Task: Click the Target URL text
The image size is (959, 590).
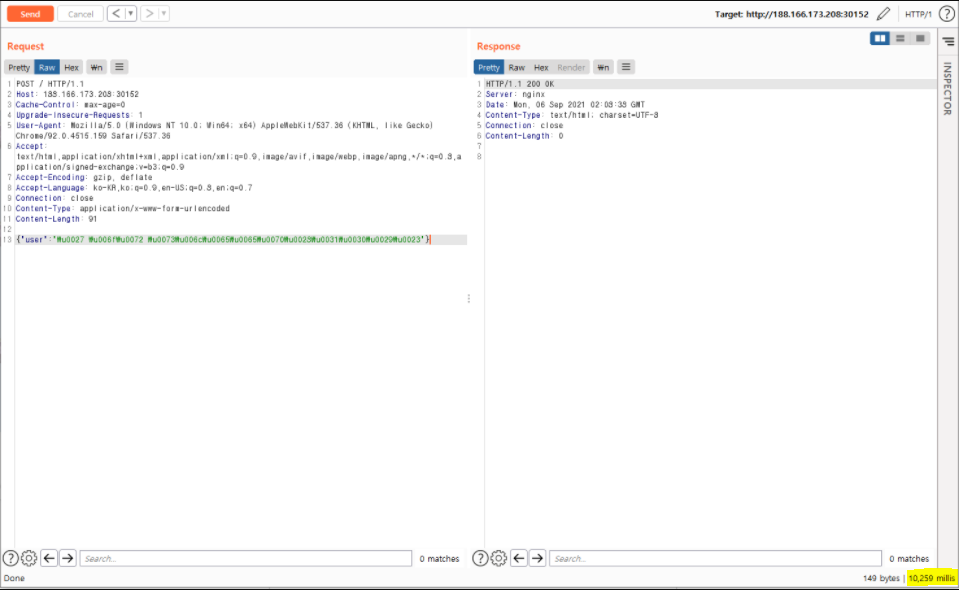Action: [791, 14]
